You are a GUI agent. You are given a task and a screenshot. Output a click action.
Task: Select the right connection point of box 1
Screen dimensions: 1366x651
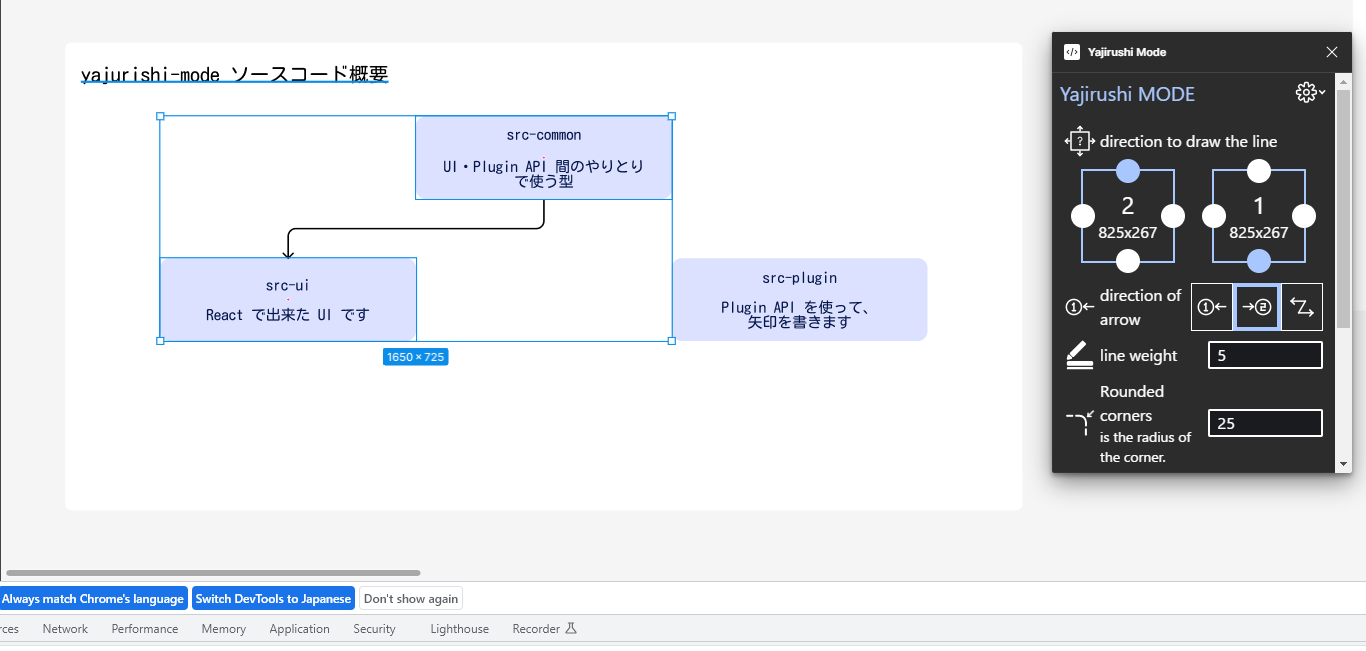pyautogui.click(x=1303, y=215)
